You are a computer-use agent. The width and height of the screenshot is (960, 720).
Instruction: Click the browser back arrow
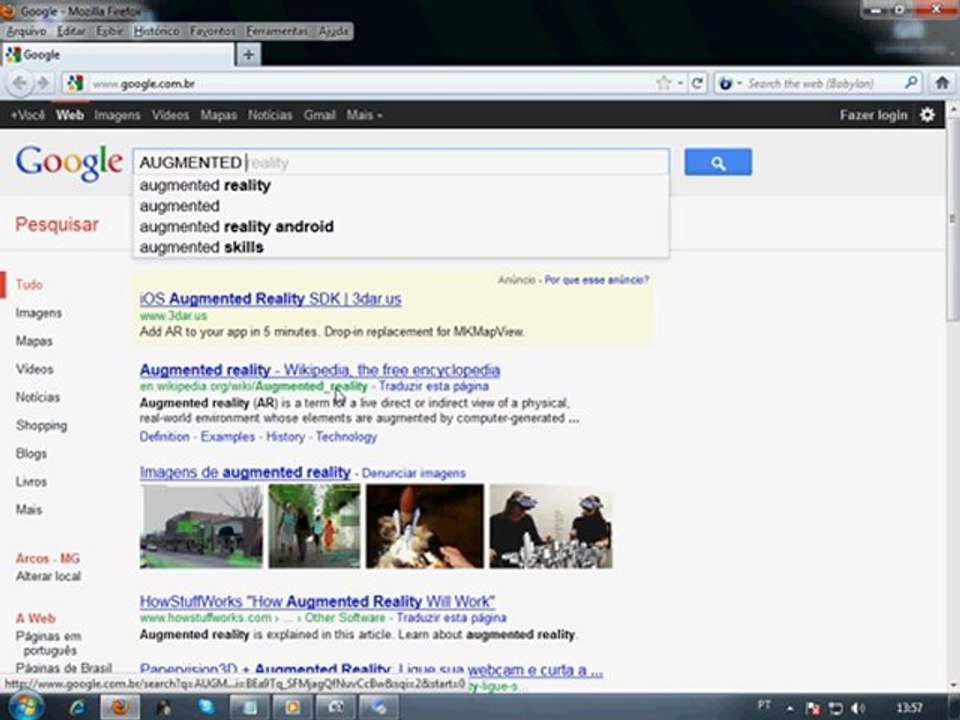point(20,83)
